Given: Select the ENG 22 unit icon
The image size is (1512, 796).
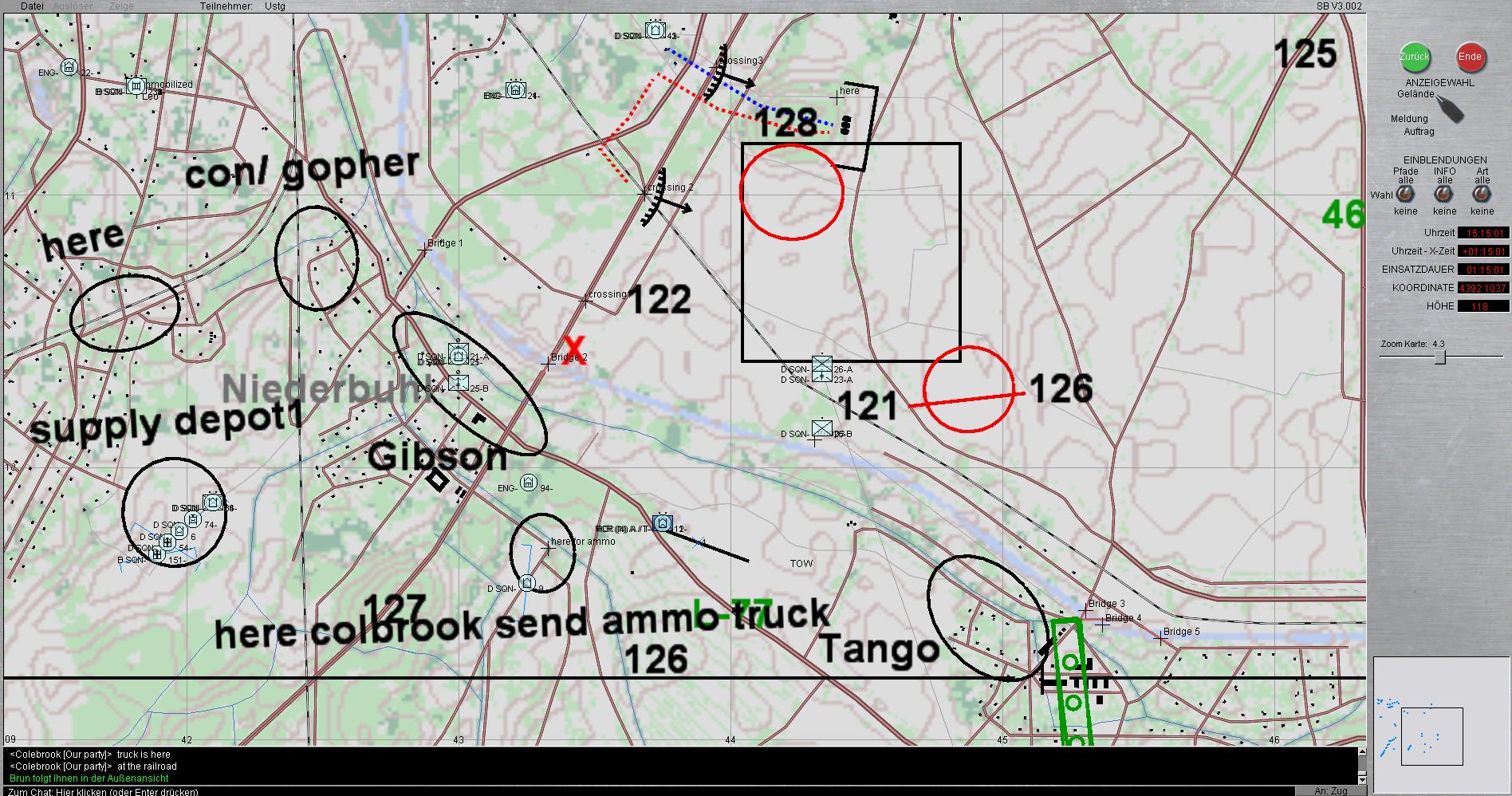Looking at the screenshot, I should pos(69,67).
